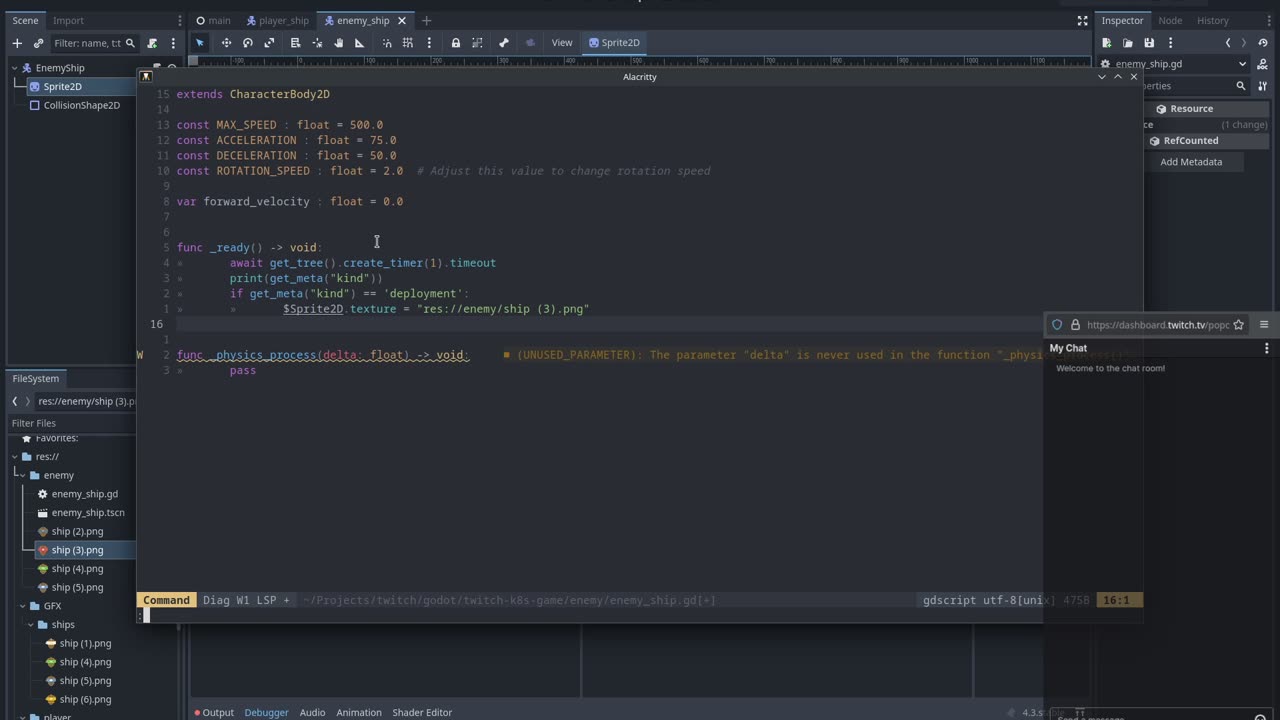Viewport: 1280px width, 720px height.
Task: Open documentation for this object
Action: [x=1262, y=64]
